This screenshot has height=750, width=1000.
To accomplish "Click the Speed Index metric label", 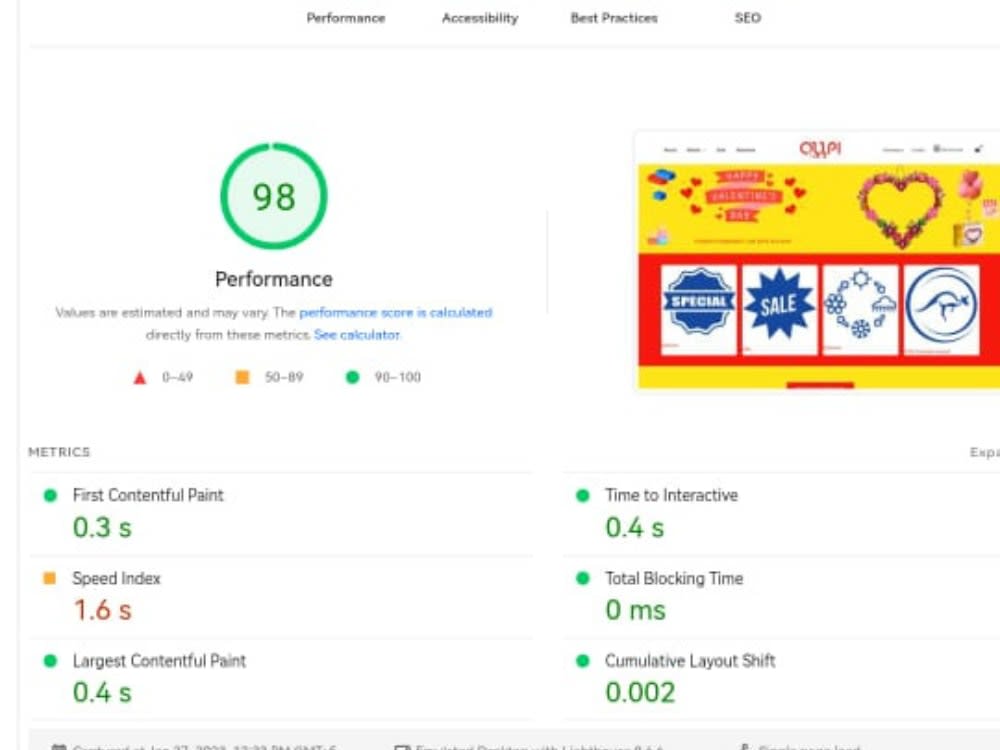I will point(116,578).
